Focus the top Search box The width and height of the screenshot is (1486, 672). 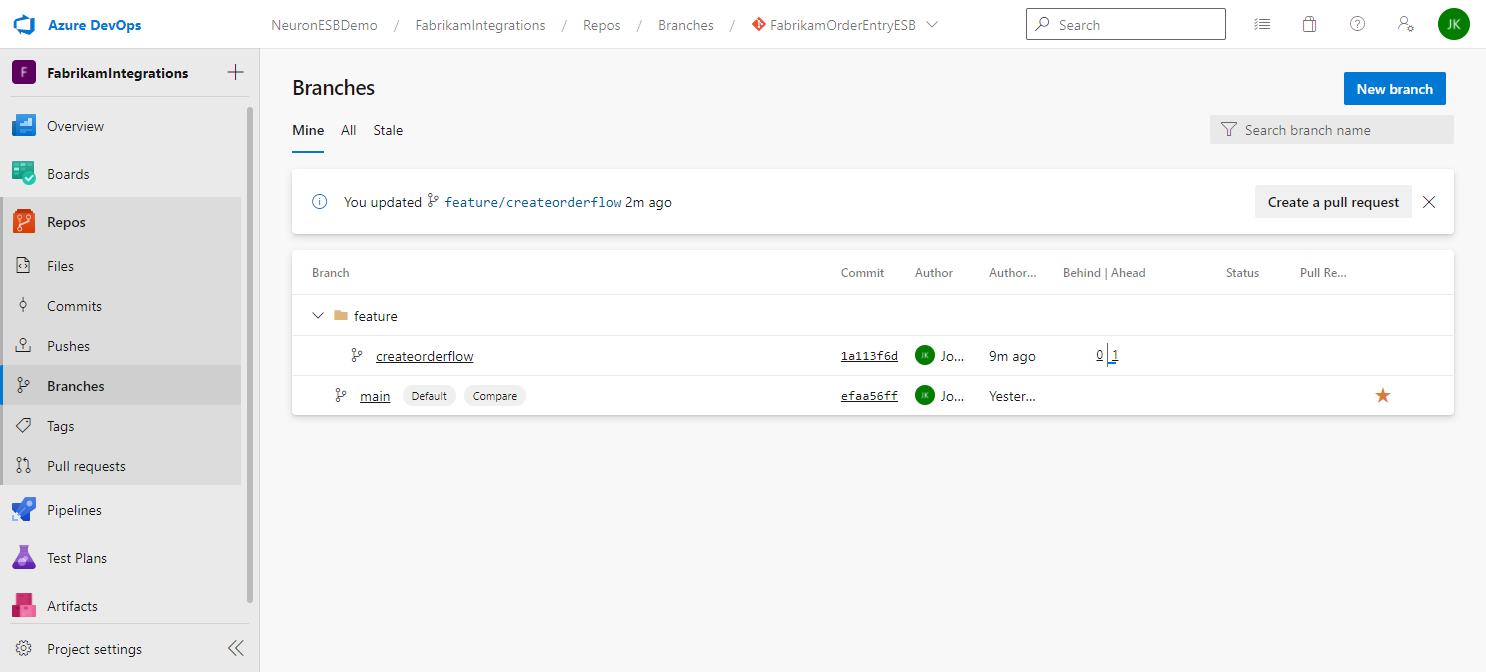[x=1126, y=24]
